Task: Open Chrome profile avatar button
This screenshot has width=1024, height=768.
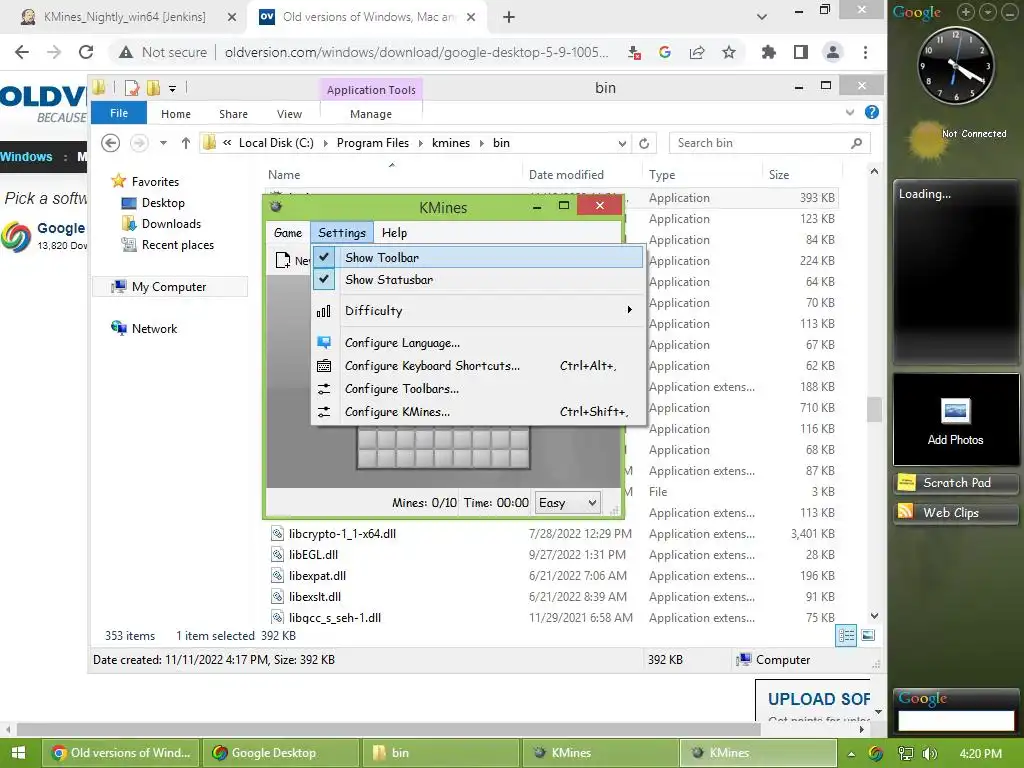Action: (833, 52)
